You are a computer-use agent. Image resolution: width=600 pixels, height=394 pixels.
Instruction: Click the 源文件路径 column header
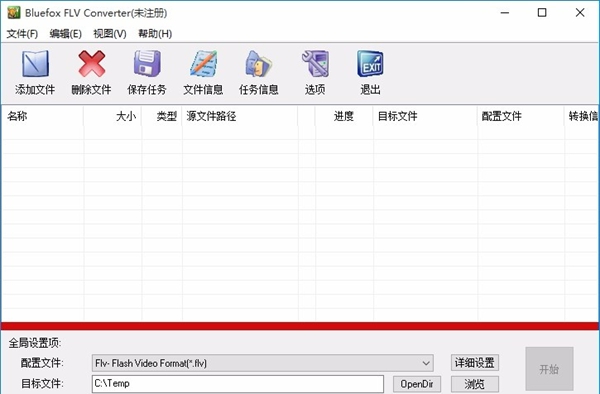[x=240, y=116]
